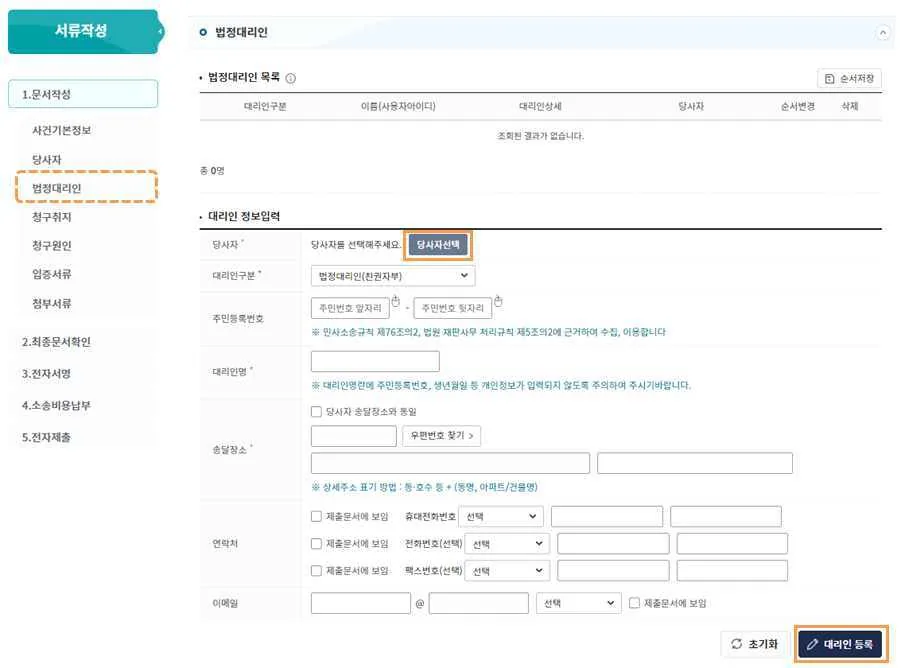This screenshot has height=668, width=901.
Task: Open 청구원인 in sidebar
Action: (x=52, y=245)
